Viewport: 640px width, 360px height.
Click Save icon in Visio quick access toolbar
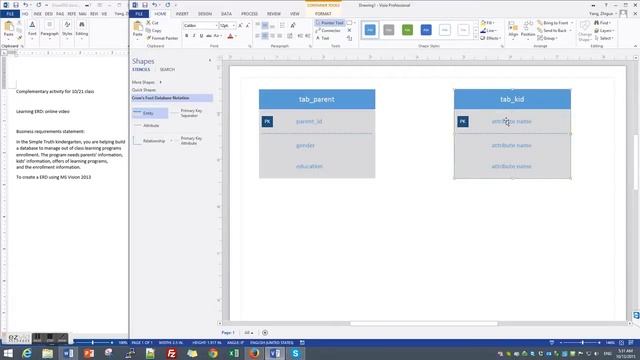point(145,5)
